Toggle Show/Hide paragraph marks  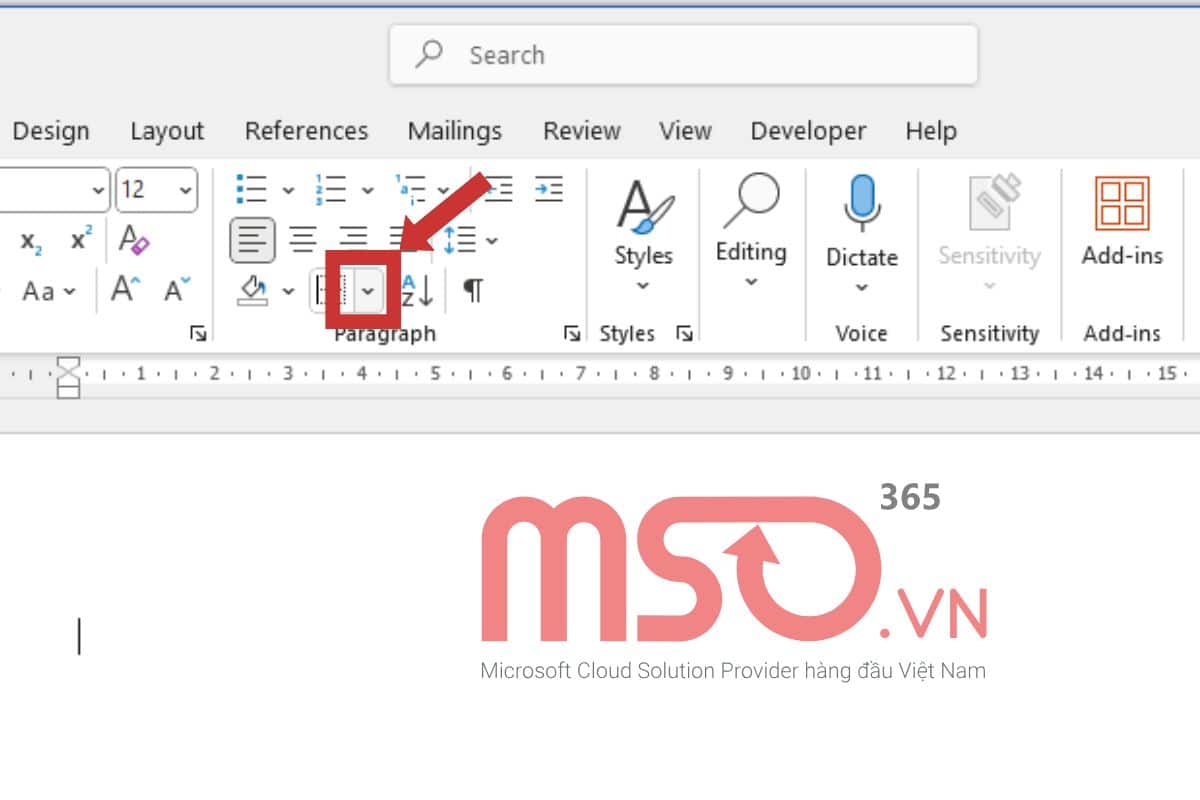coord(473,290)
